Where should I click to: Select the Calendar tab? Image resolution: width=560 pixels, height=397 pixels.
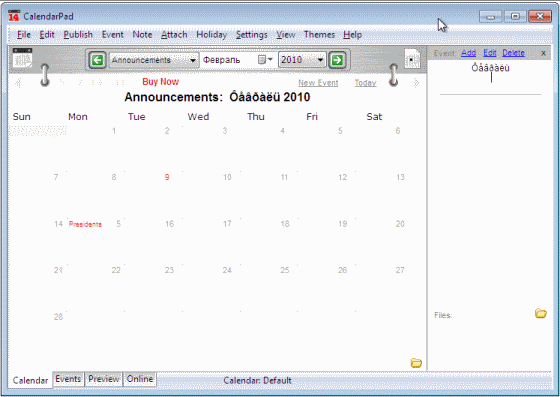click(x=30, y=380)
